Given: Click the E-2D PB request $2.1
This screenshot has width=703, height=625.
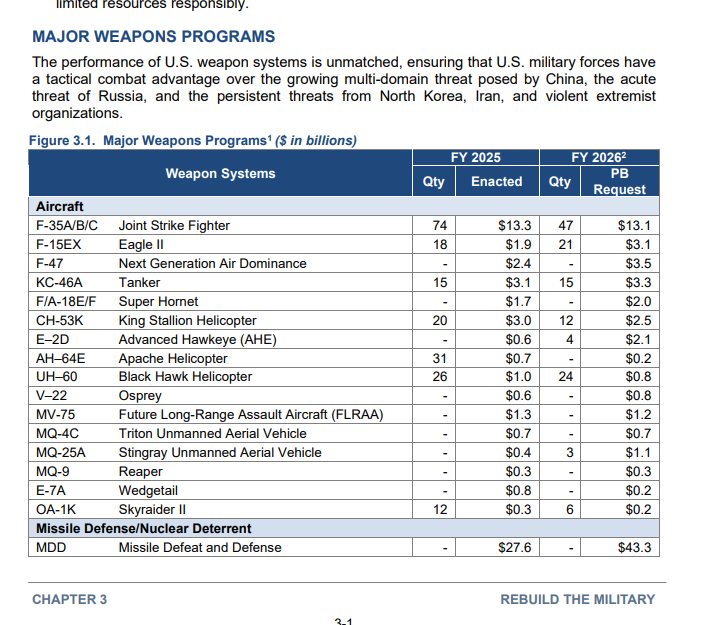Looking at the screenshot, I should click(x=638, y=339).
